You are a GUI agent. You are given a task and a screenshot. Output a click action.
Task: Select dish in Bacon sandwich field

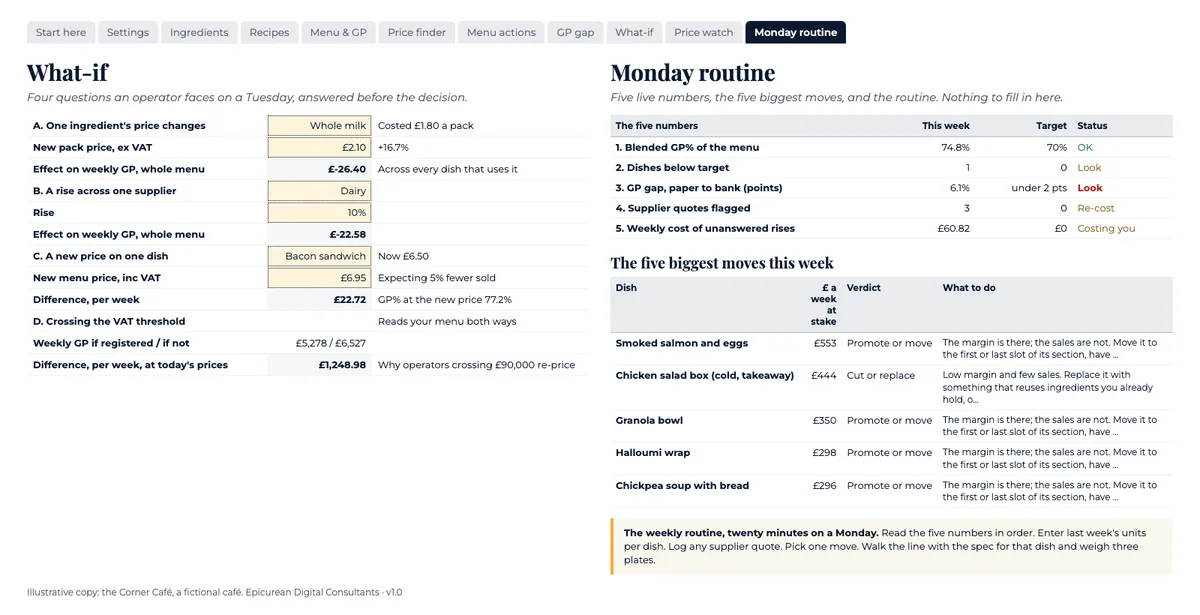click(319, 256)
